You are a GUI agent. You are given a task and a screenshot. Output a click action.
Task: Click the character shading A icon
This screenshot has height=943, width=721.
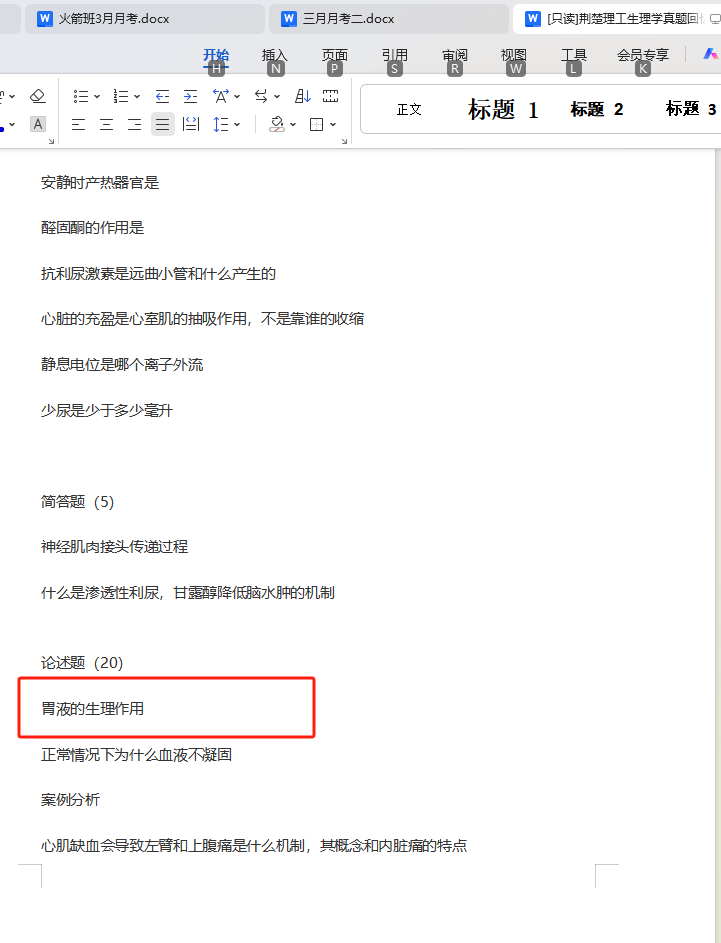tap(38, 124)
